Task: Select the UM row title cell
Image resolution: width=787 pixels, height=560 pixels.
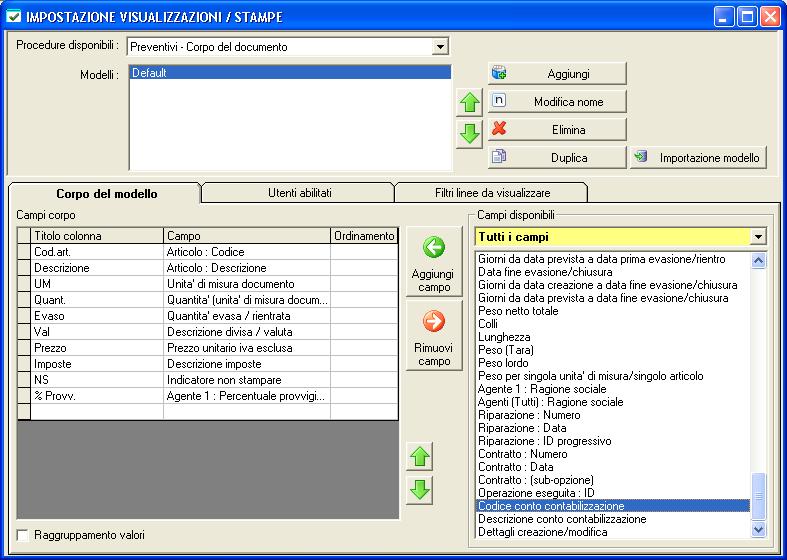Action: tap(97, 284)
